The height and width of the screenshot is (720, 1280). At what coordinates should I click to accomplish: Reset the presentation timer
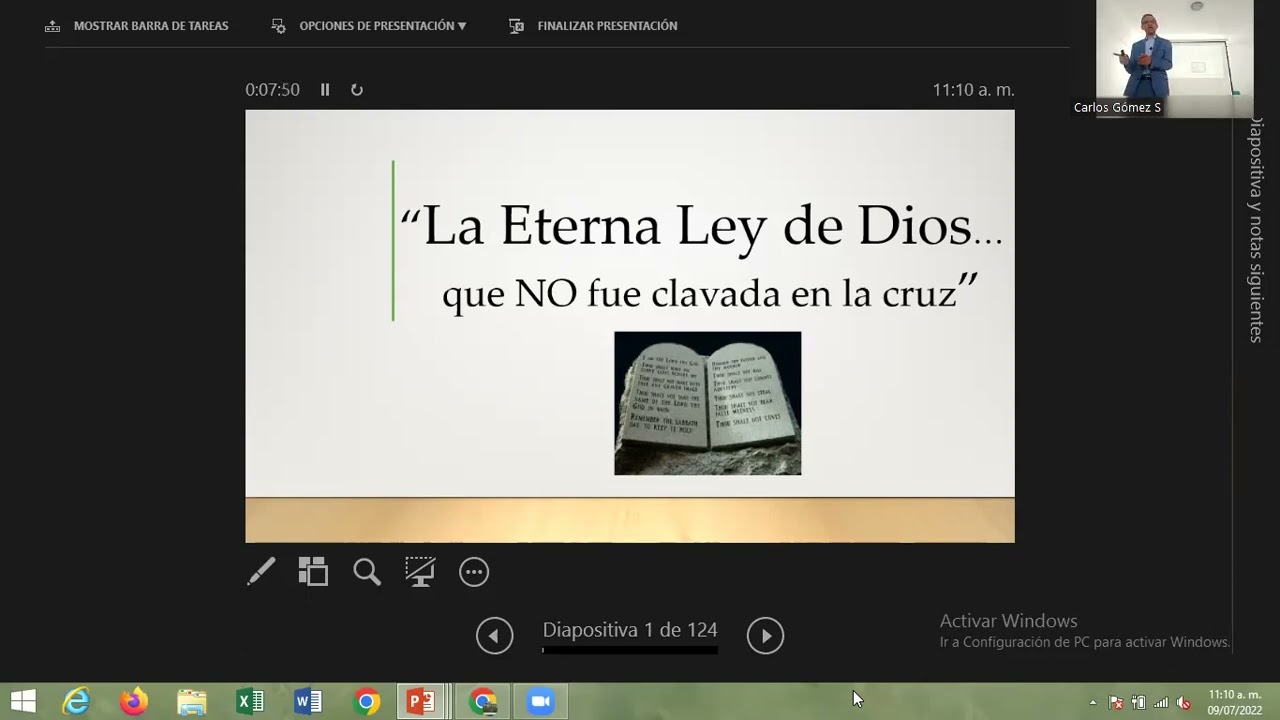[x=357, y=90]
